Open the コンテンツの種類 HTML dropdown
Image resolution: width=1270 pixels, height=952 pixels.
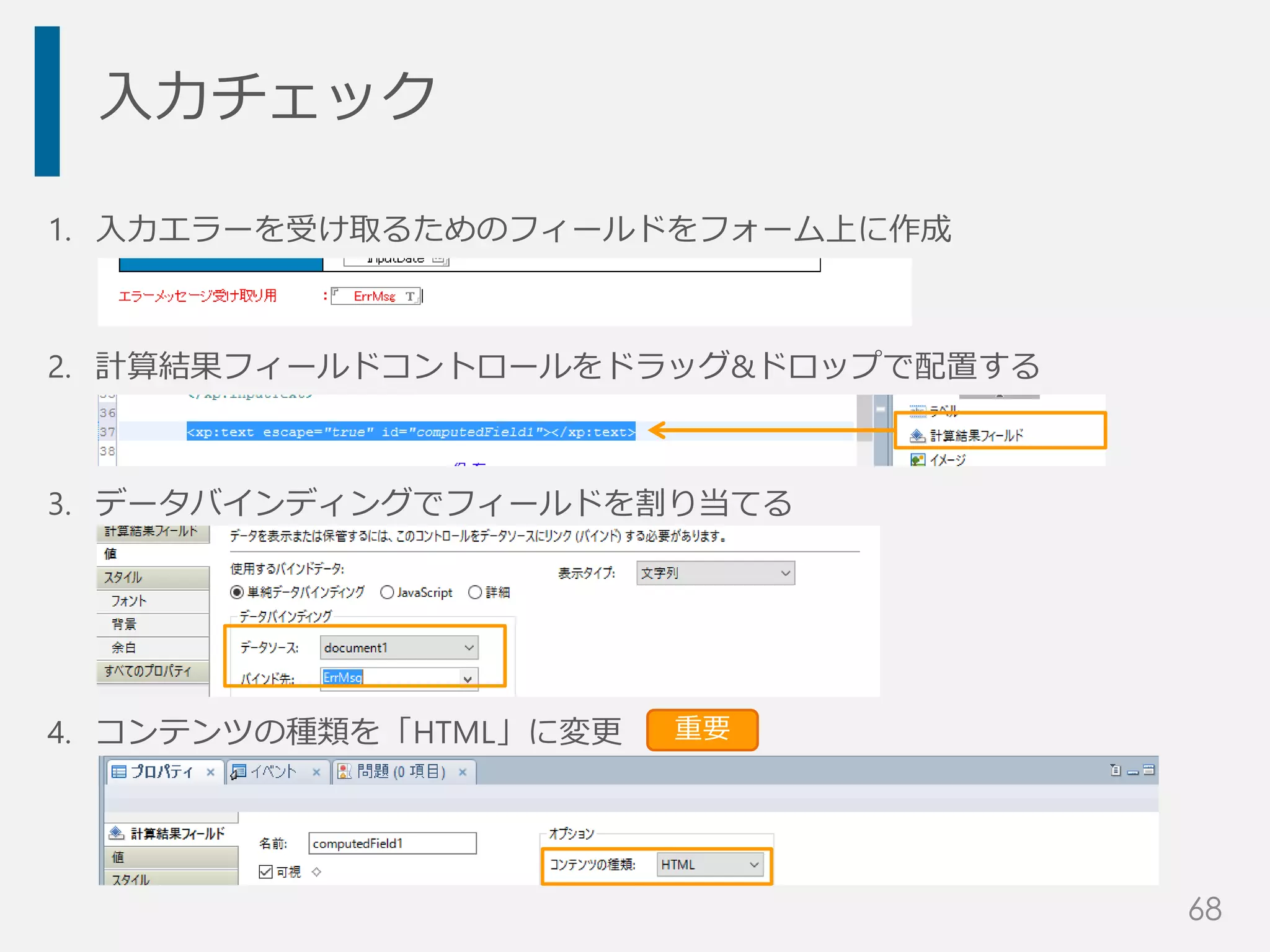(710, 865)
